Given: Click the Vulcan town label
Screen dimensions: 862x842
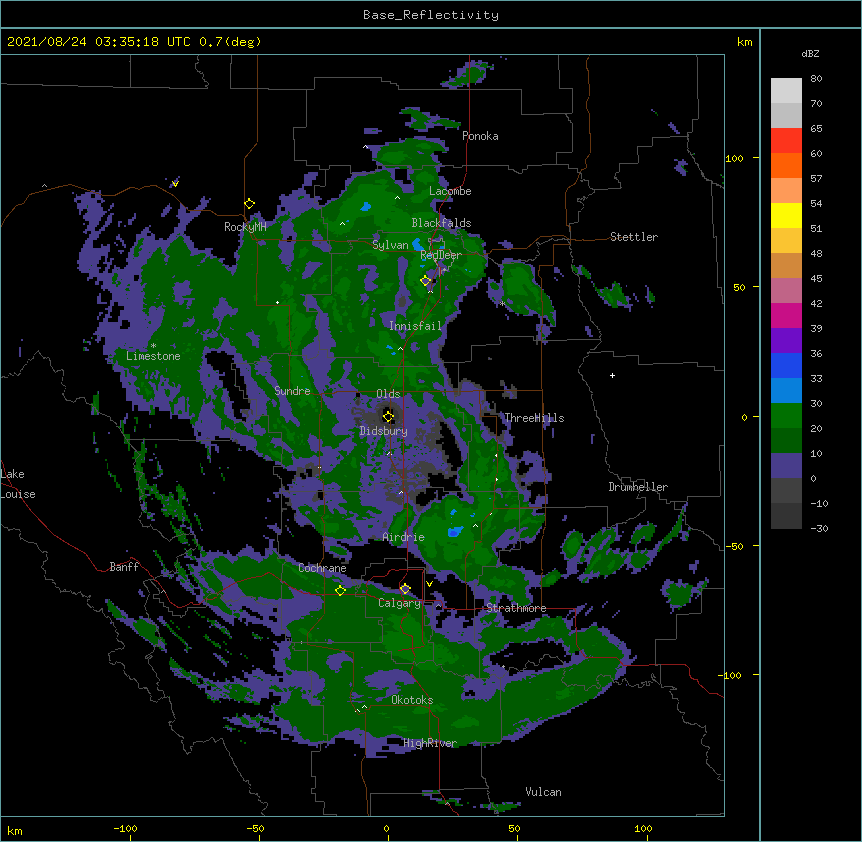Looking at the screenshot, I should click(x=543, y=792).
